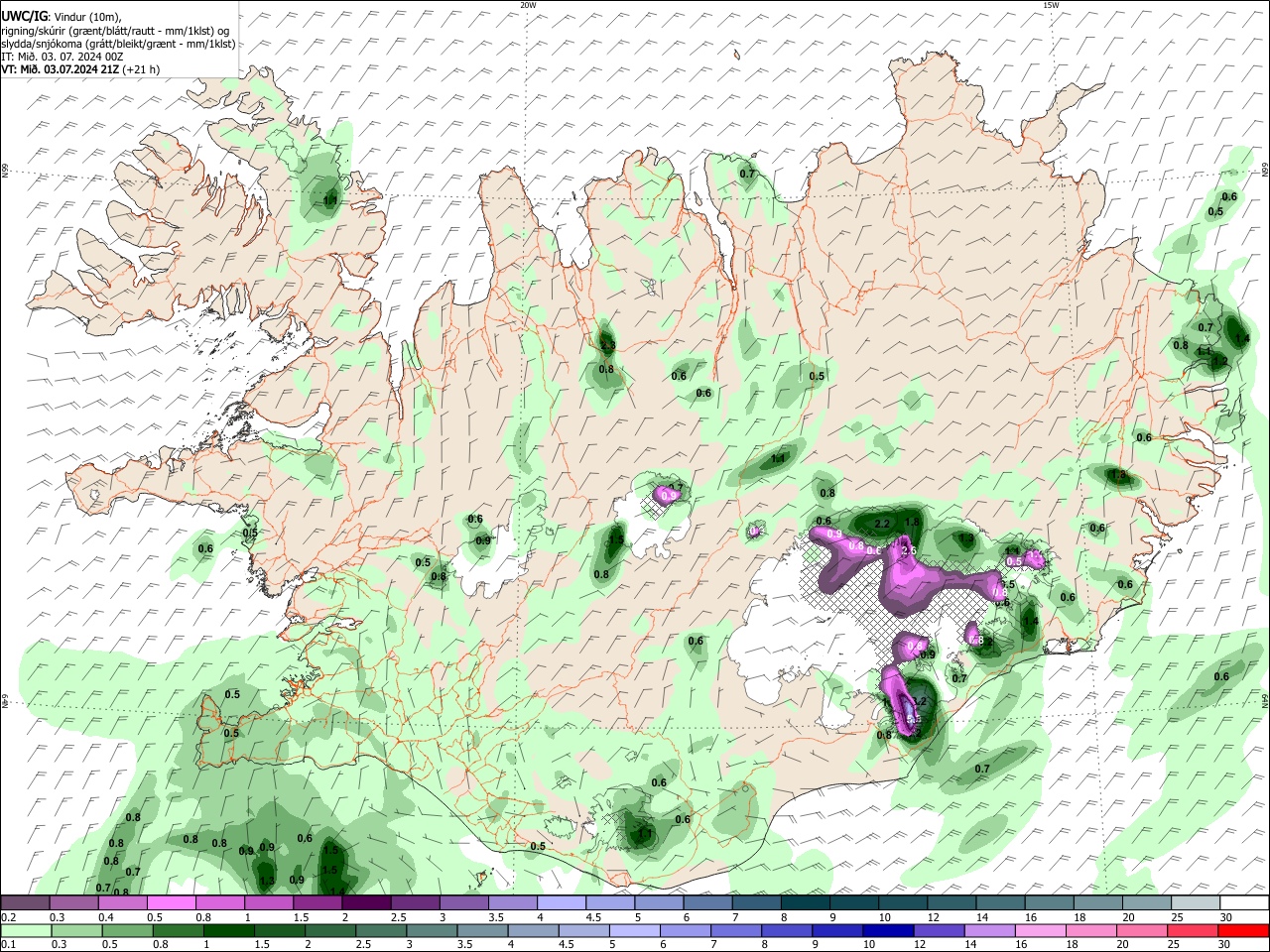Pick bright pink snow swatch between 0.5 and 0.8
The height and width of the screenshot is (952, 1270).
171,902
